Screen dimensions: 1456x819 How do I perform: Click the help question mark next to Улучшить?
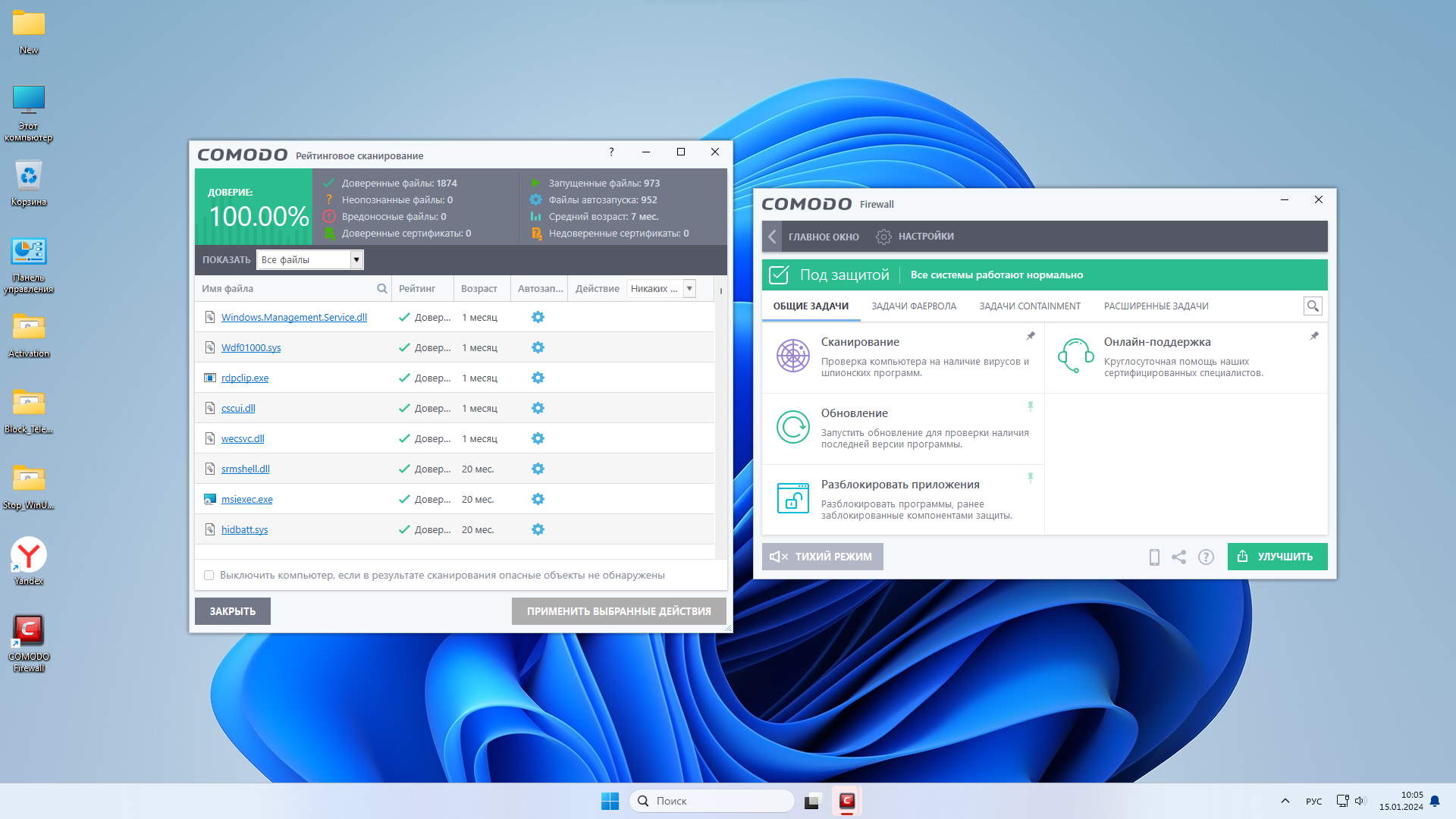(x=1206, y=557)
